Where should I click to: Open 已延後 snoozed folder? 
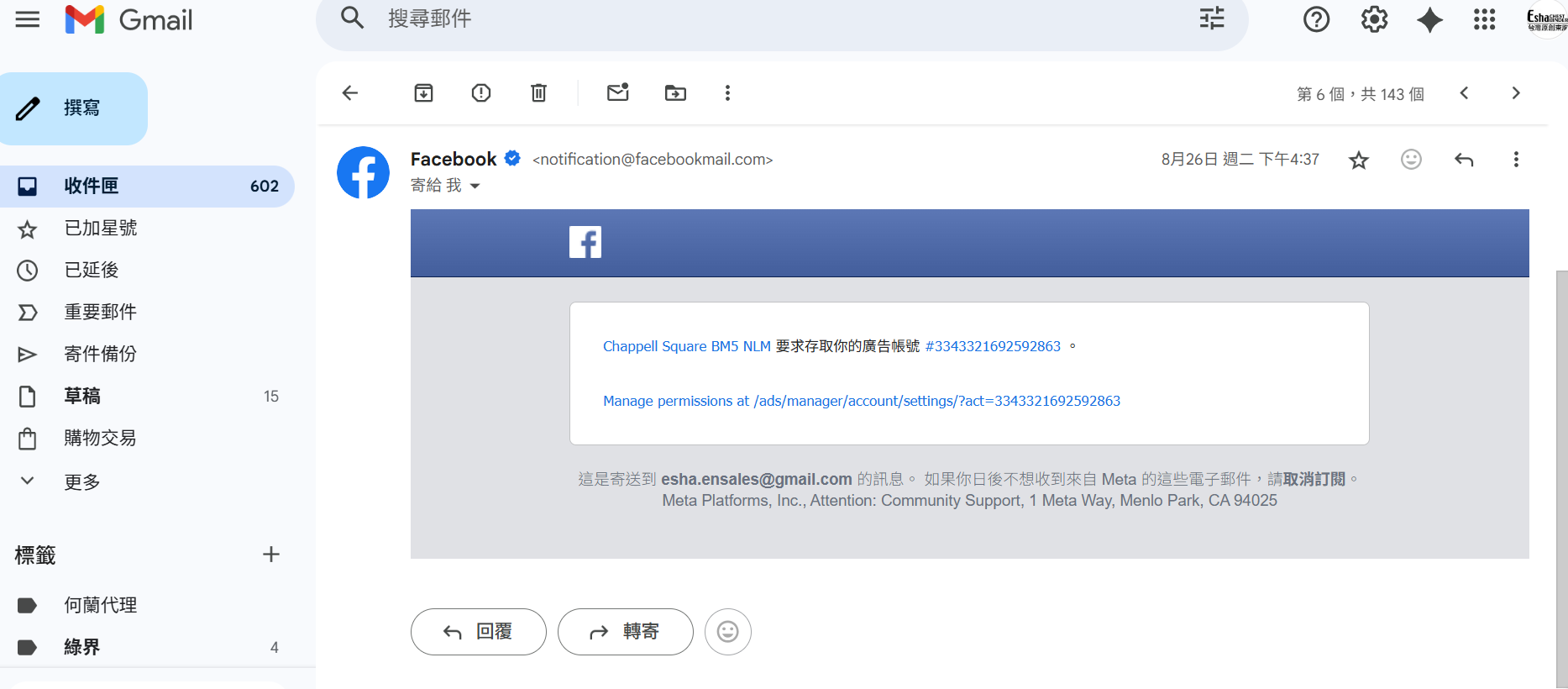(147, 271)
